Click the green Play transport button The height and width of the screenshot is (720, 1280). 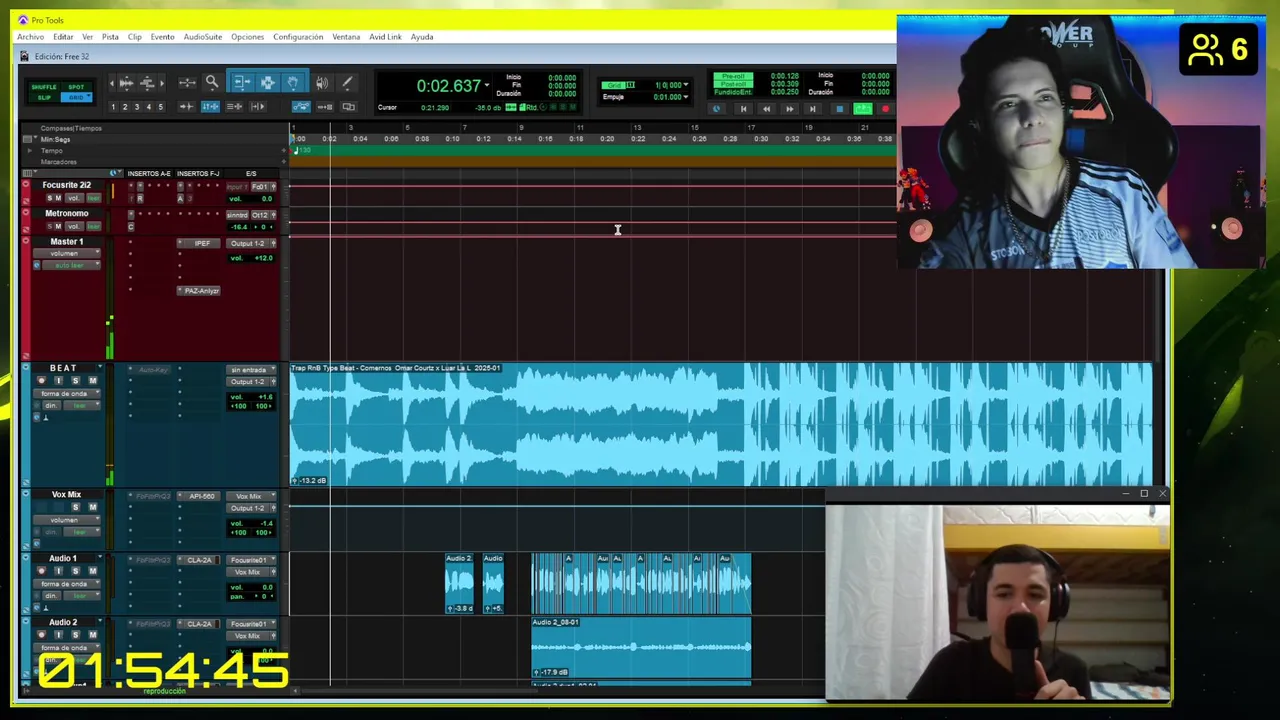pos(862,109)
